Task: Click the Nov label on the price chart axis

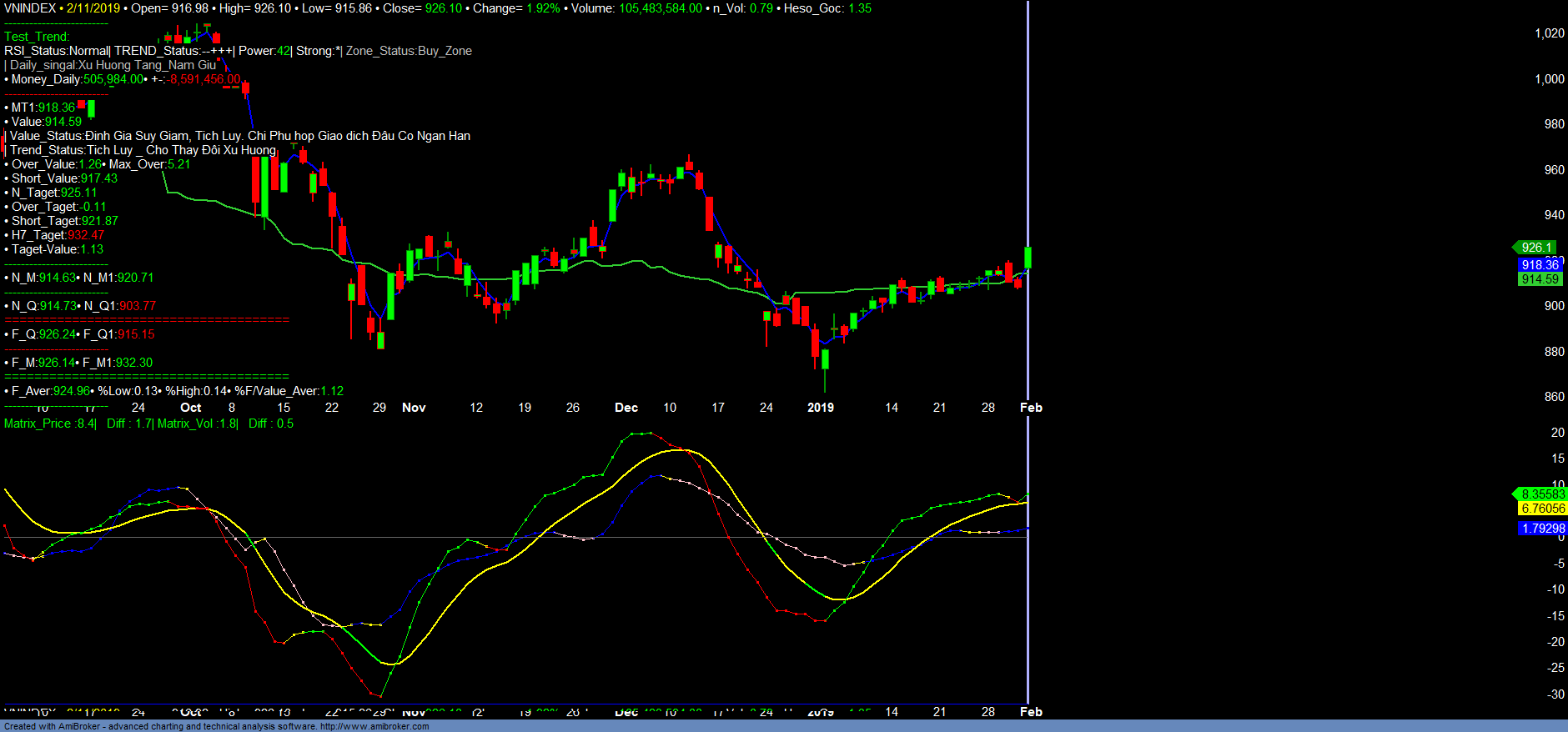Action: (x=414, y=408)
